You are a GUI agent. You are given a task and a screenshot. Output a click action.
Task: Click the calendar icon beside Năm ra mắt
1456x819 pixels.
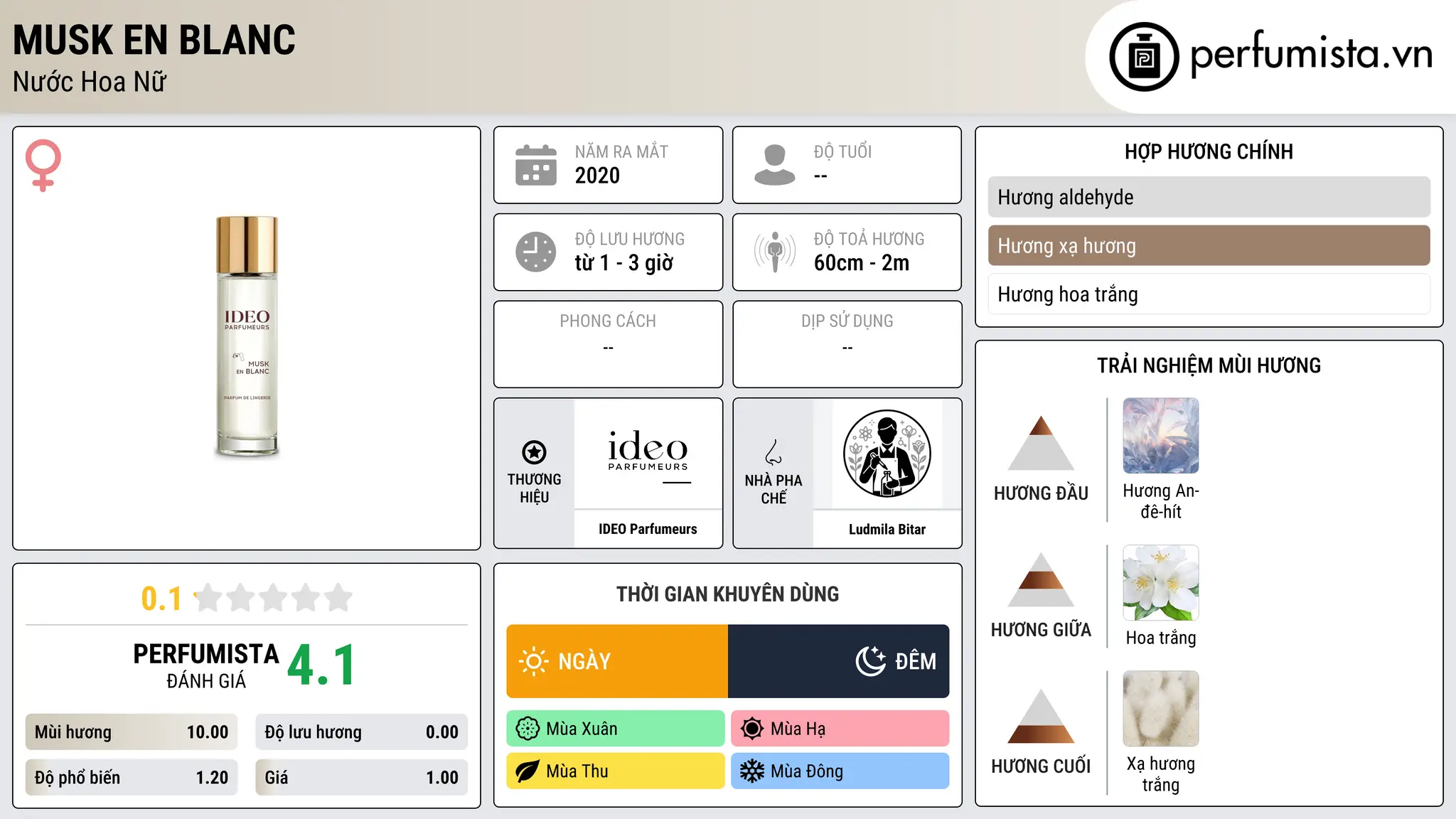(x=536, y=165)
